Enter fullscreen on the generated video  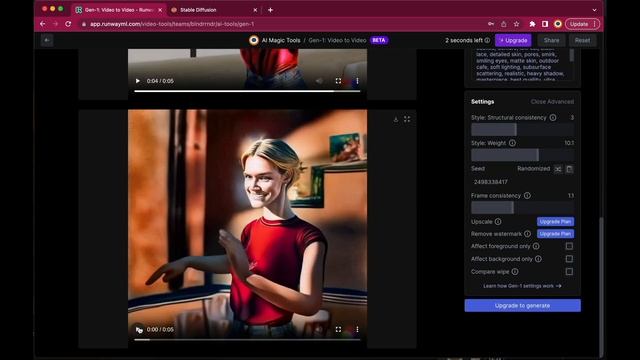tap(338, 329)
